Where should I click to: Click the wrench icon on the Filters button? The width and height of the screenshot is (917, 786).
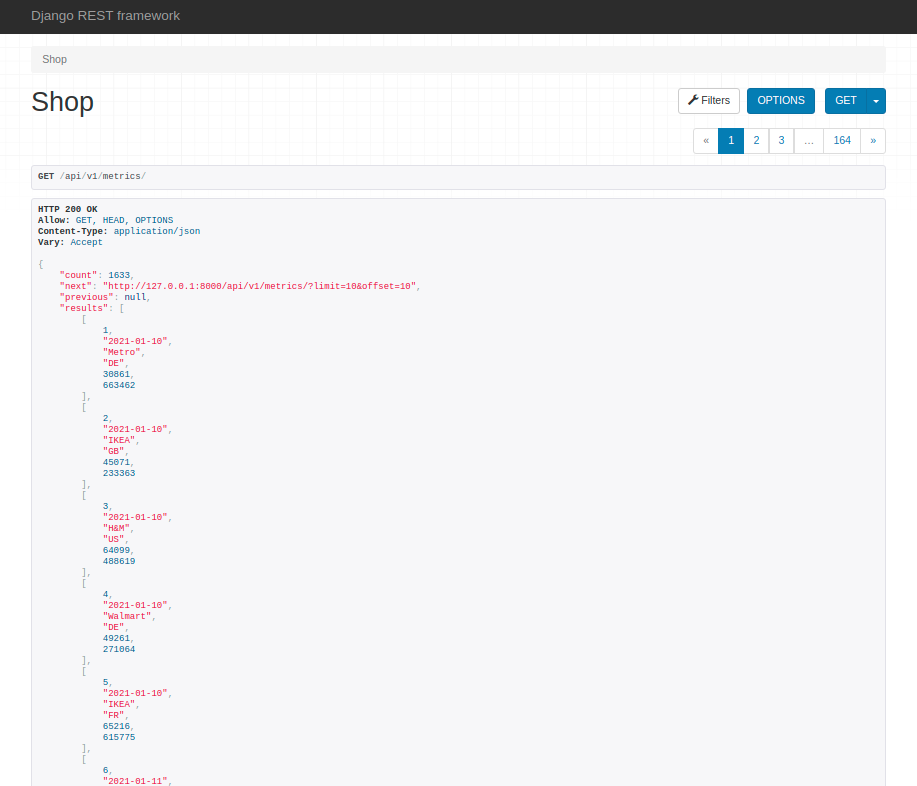pyautogui.click(x=692, y=100)
